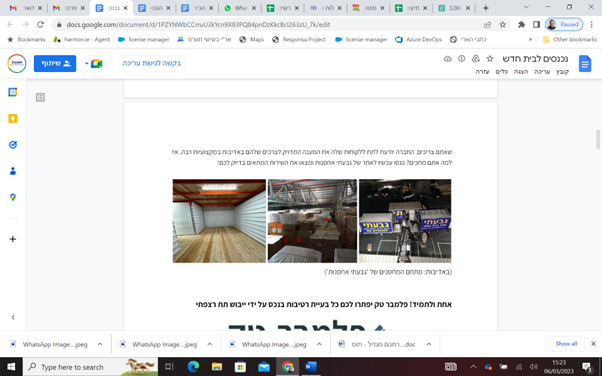602x376 pixels.
Task: Open Google Maps side panel icon
Action: coord(13,197)
